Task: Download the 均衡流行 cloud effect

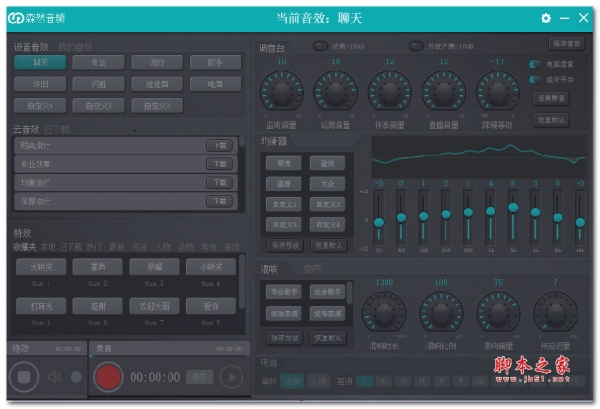Action: point(220,183)
